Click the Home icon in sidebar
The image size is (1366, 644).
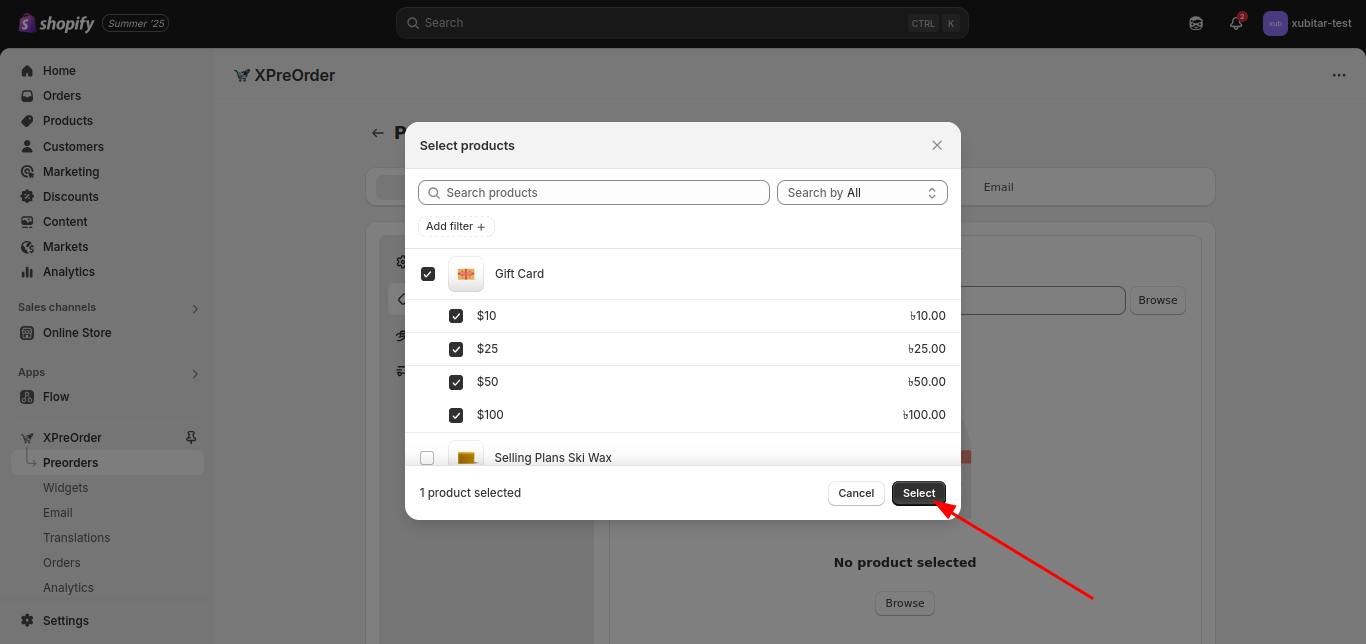click(27, 71)
